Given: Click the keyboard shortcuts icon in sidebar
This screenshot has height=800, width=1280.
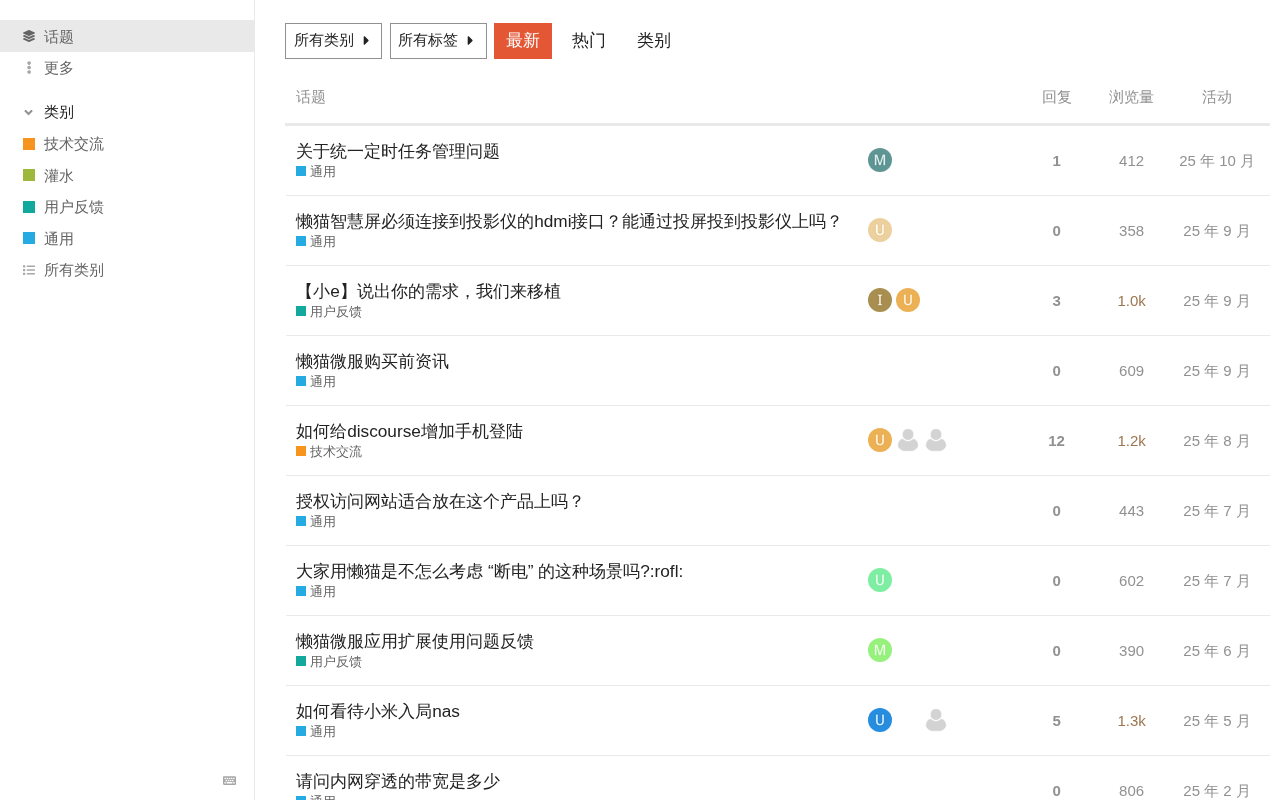Looking at the screenshot, I should click(229, 781).
